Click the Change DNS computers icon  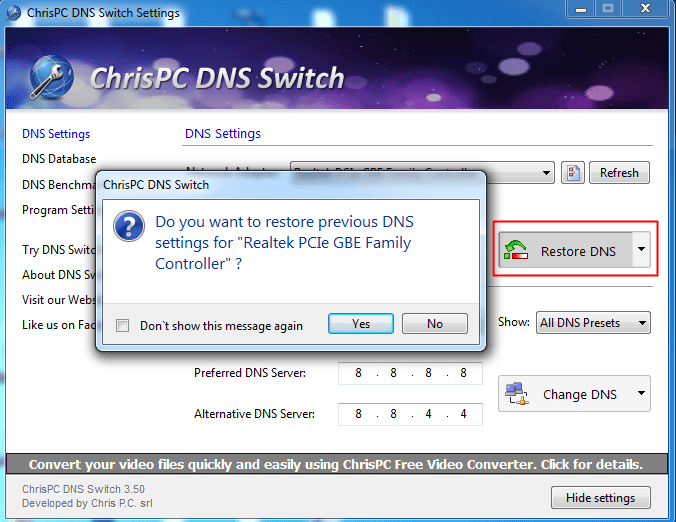click(517, 394)
